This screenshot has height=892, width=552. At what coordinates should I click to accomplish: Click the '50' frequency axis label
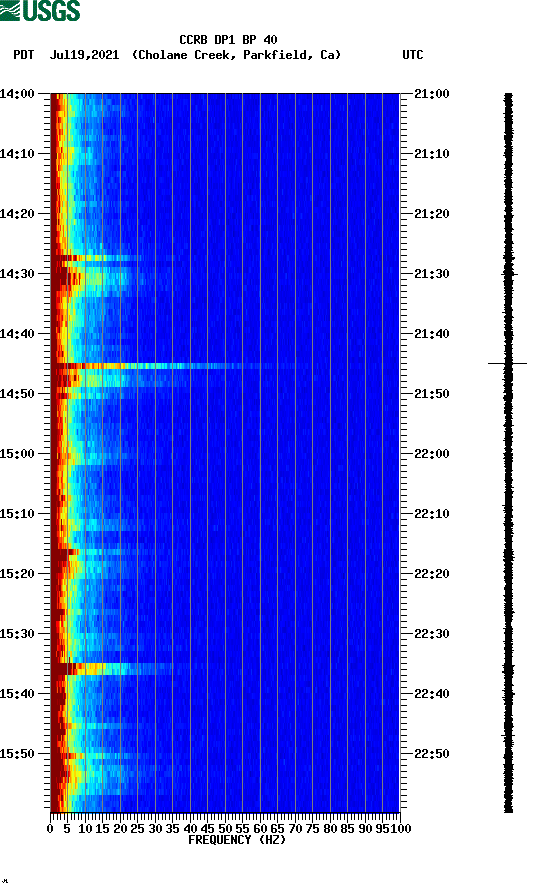225,829
